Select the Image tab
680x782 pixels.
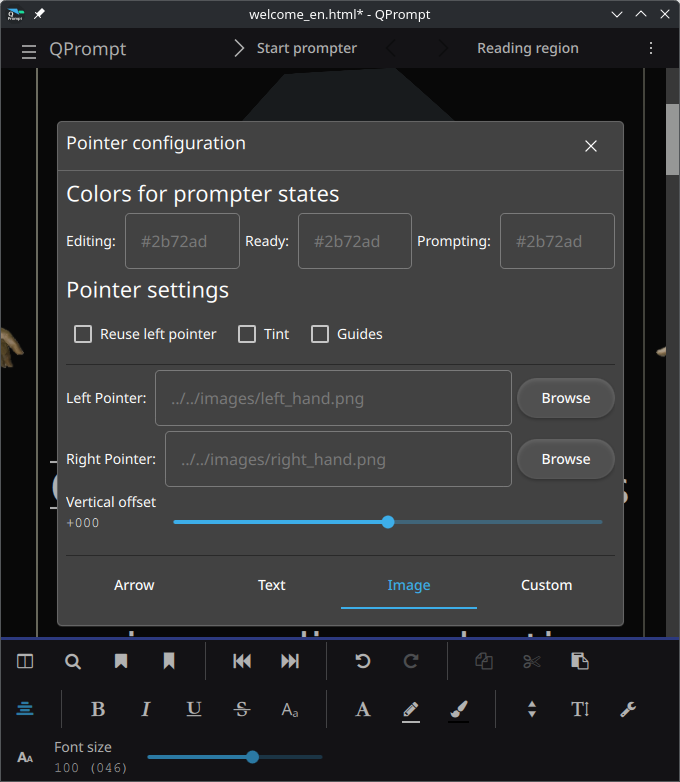tap(409, 585)
